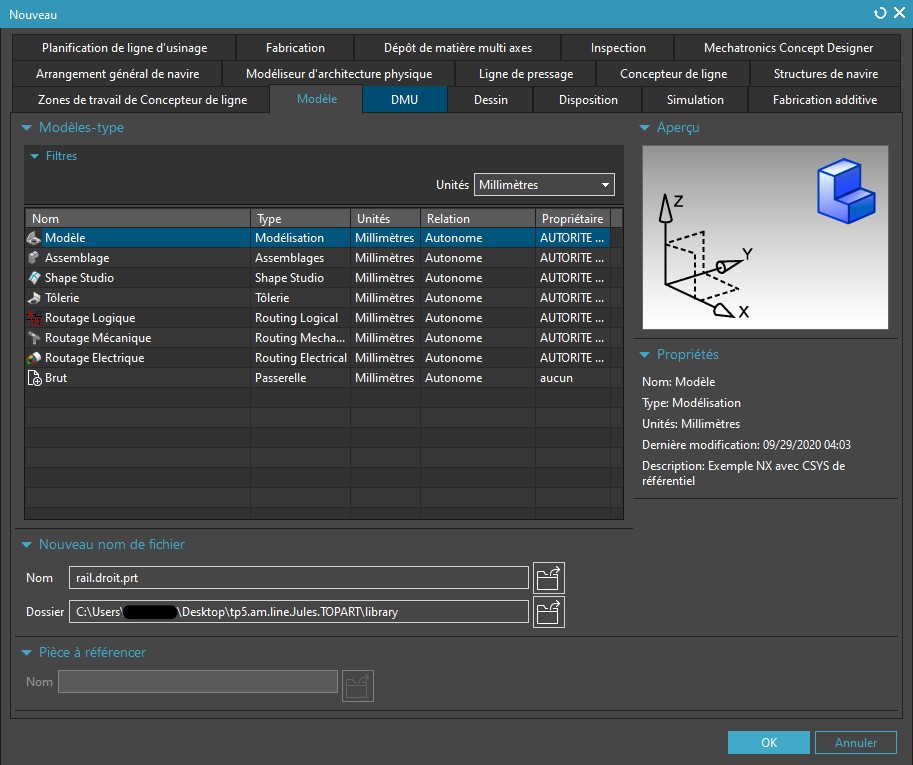Open Zones de travail de Concepteur tab
Viewport: 913px width, 765px height.
click(142, 100)
